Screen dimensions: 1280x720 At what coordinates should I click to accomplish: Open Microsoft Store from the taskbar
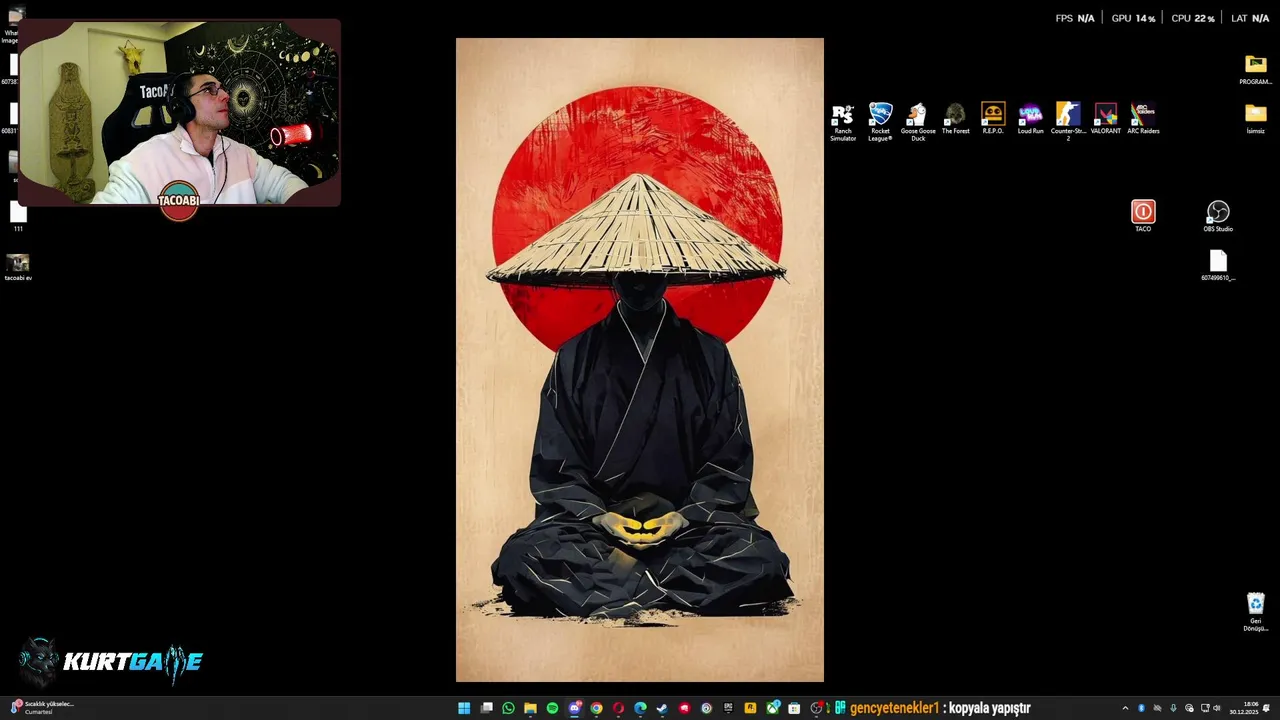794,708
